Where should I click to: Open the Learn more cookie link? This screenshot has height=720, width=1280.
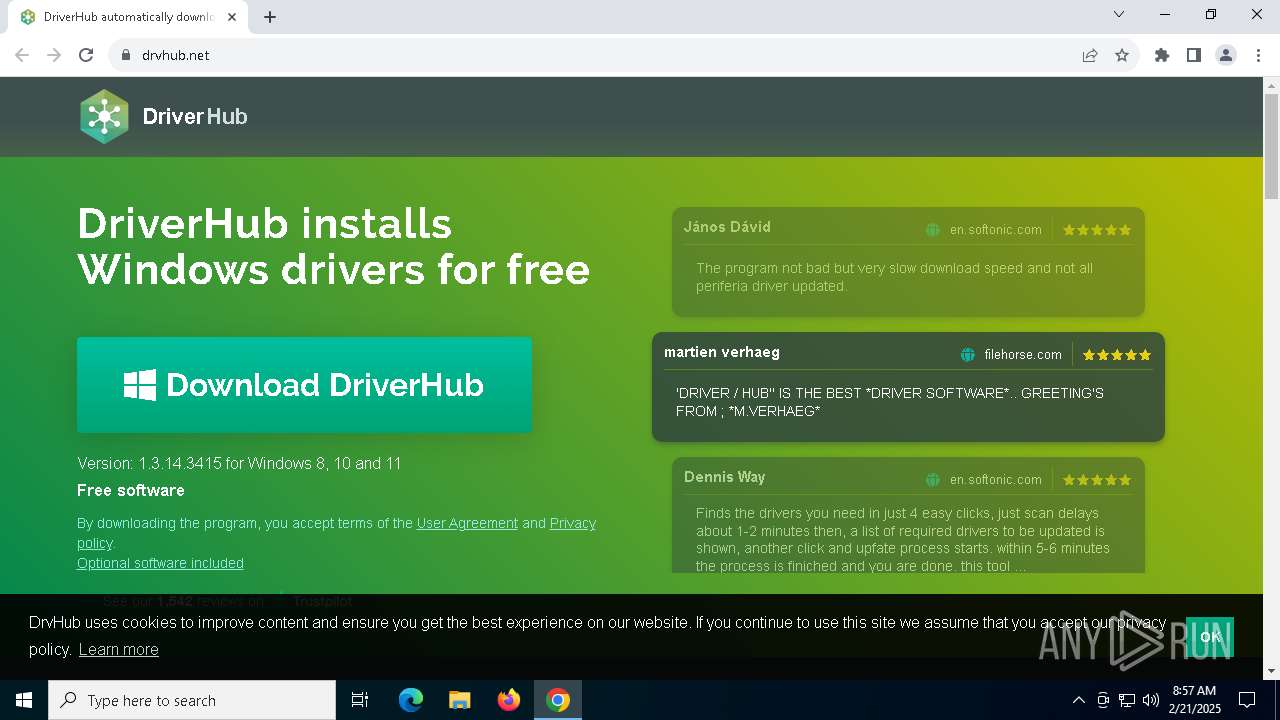118,649
